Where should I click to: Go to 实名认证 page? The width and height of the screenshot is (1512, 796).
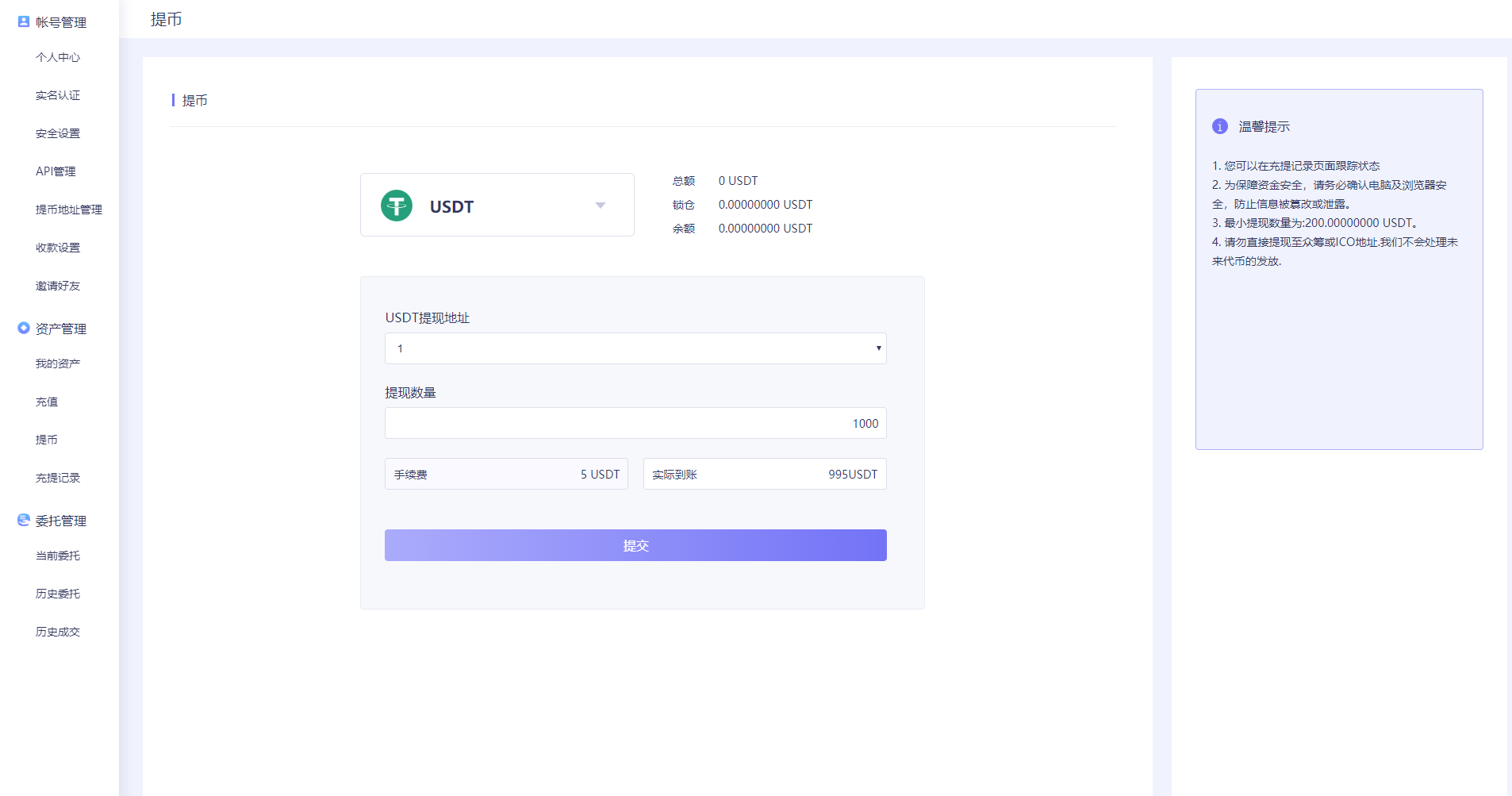pyautogui.click(x=58, y=95)
